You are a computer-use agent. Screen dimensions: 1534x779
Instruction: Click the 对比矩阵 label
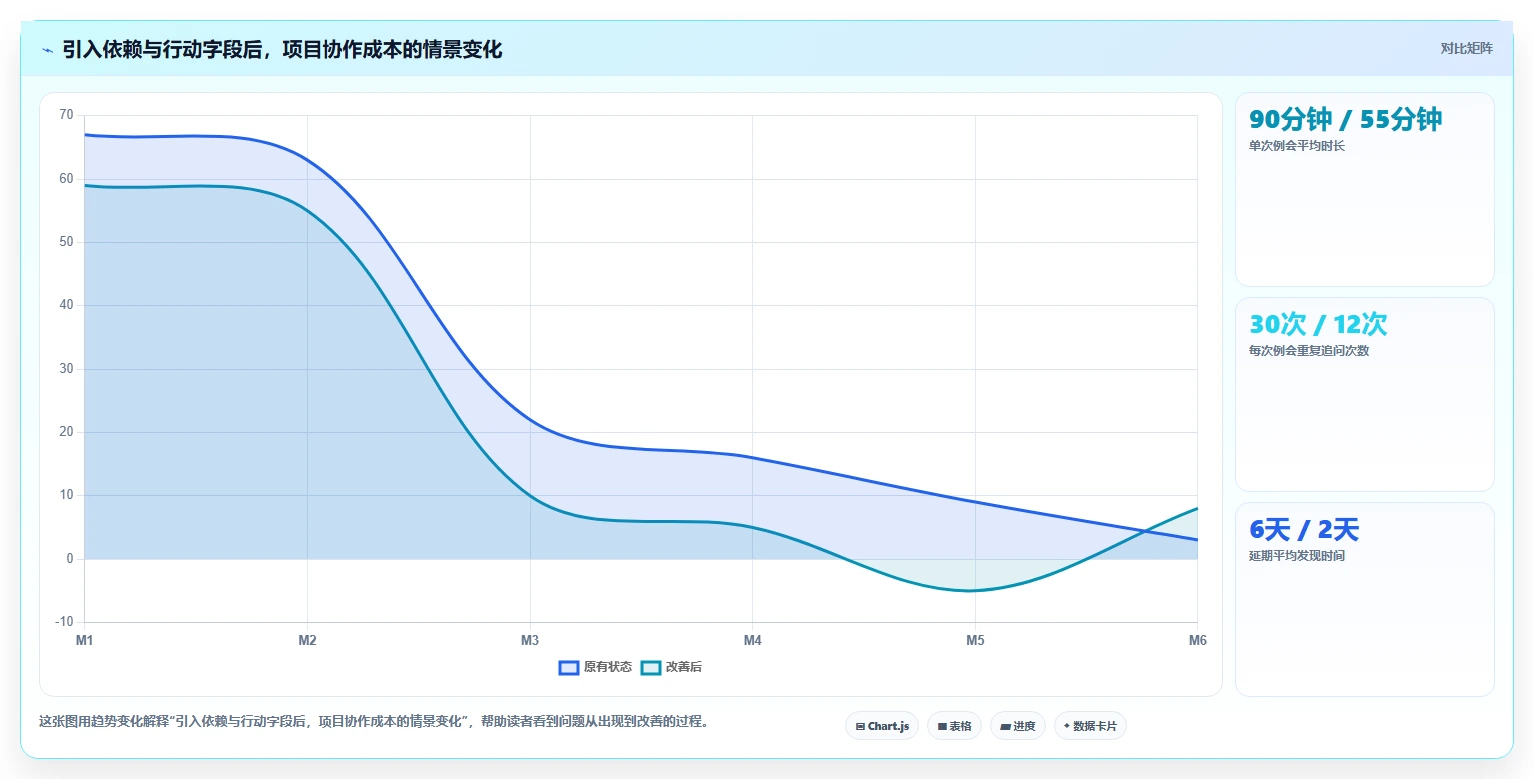pos(1466,48)
